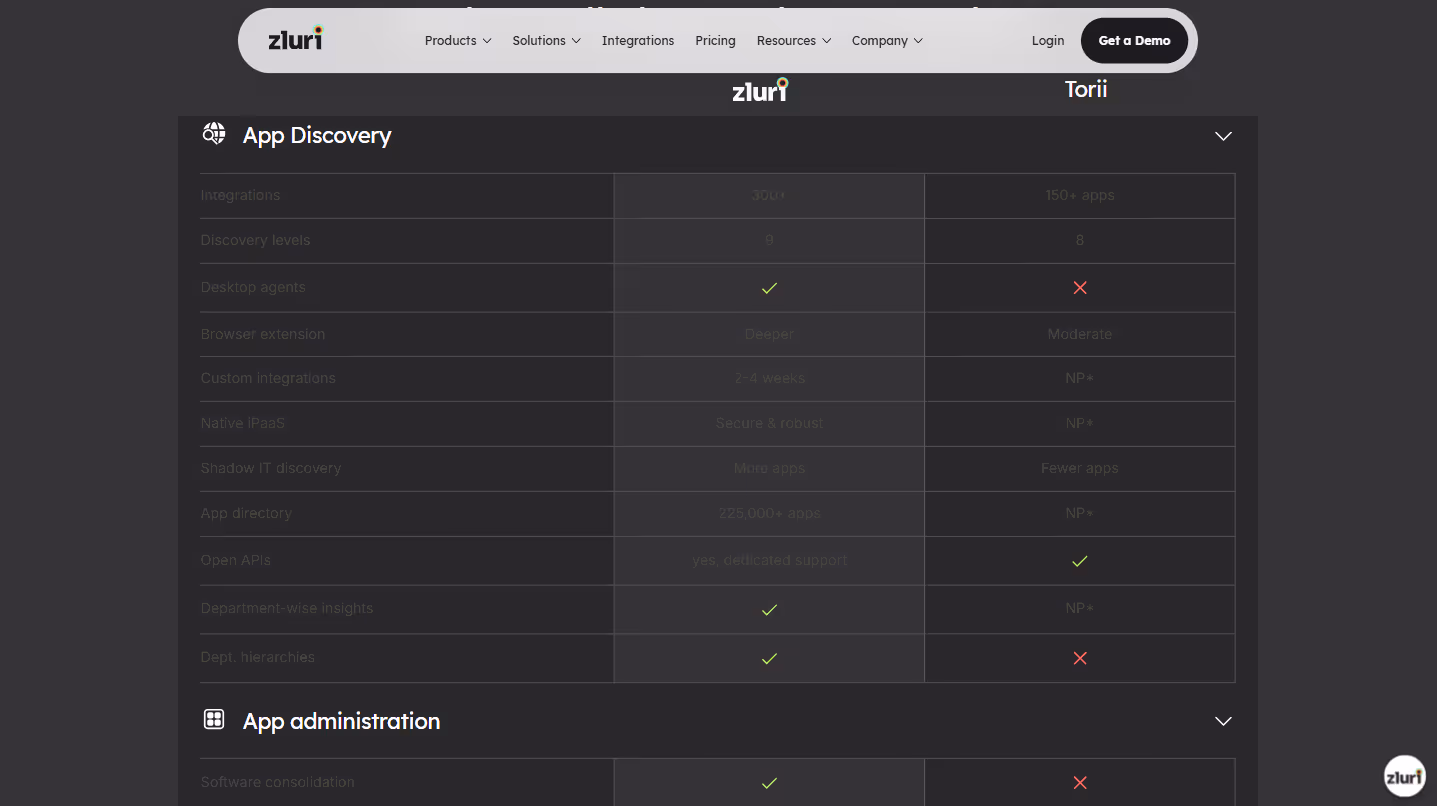1437x806 pixels.
Task: Click zluri checkmark for Desktop agents
Action: [x=769, y=288]
